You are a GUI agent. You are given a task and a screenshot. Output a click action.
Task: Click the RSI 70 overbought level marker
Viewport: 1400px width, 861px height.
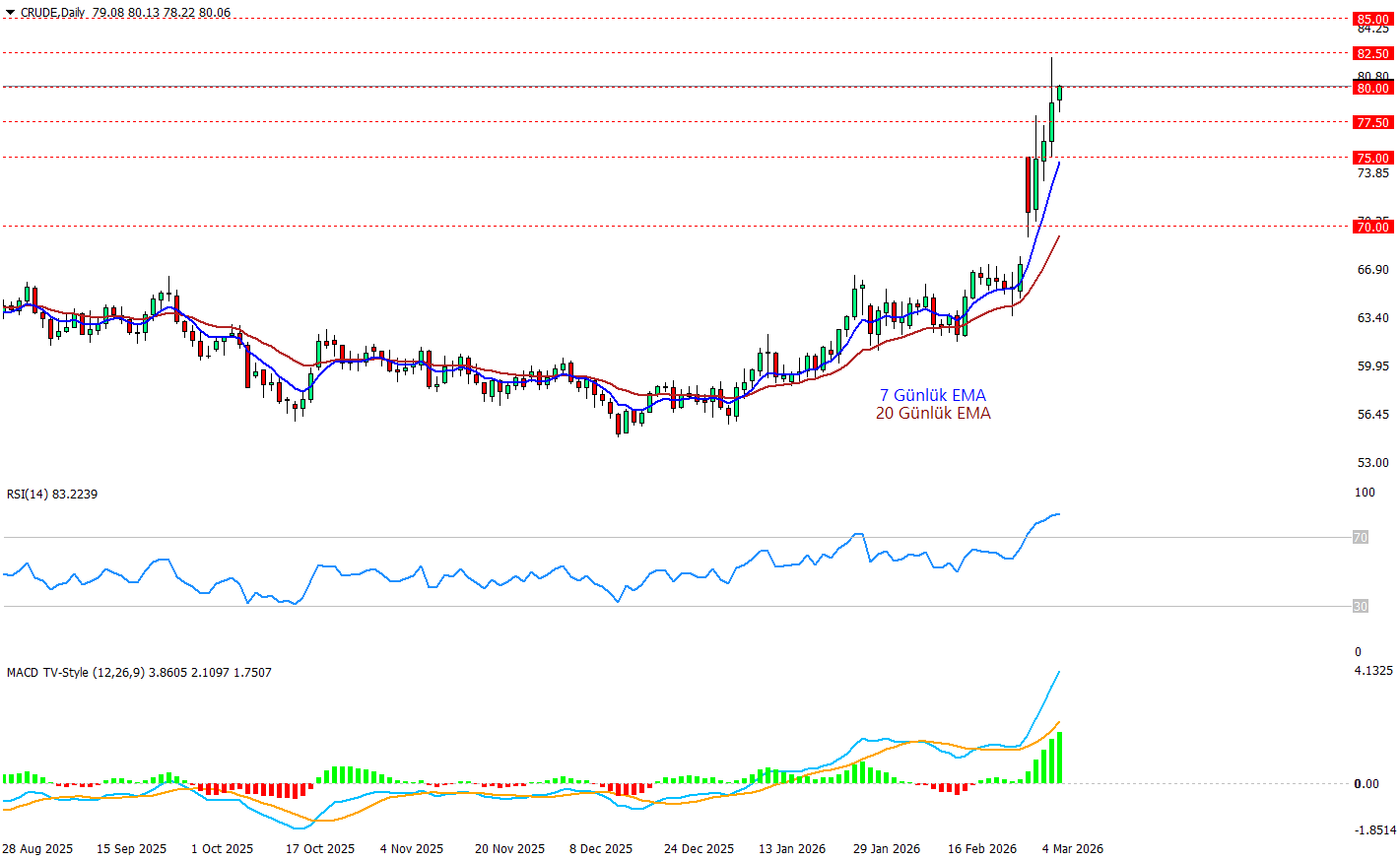[1360, 537]
